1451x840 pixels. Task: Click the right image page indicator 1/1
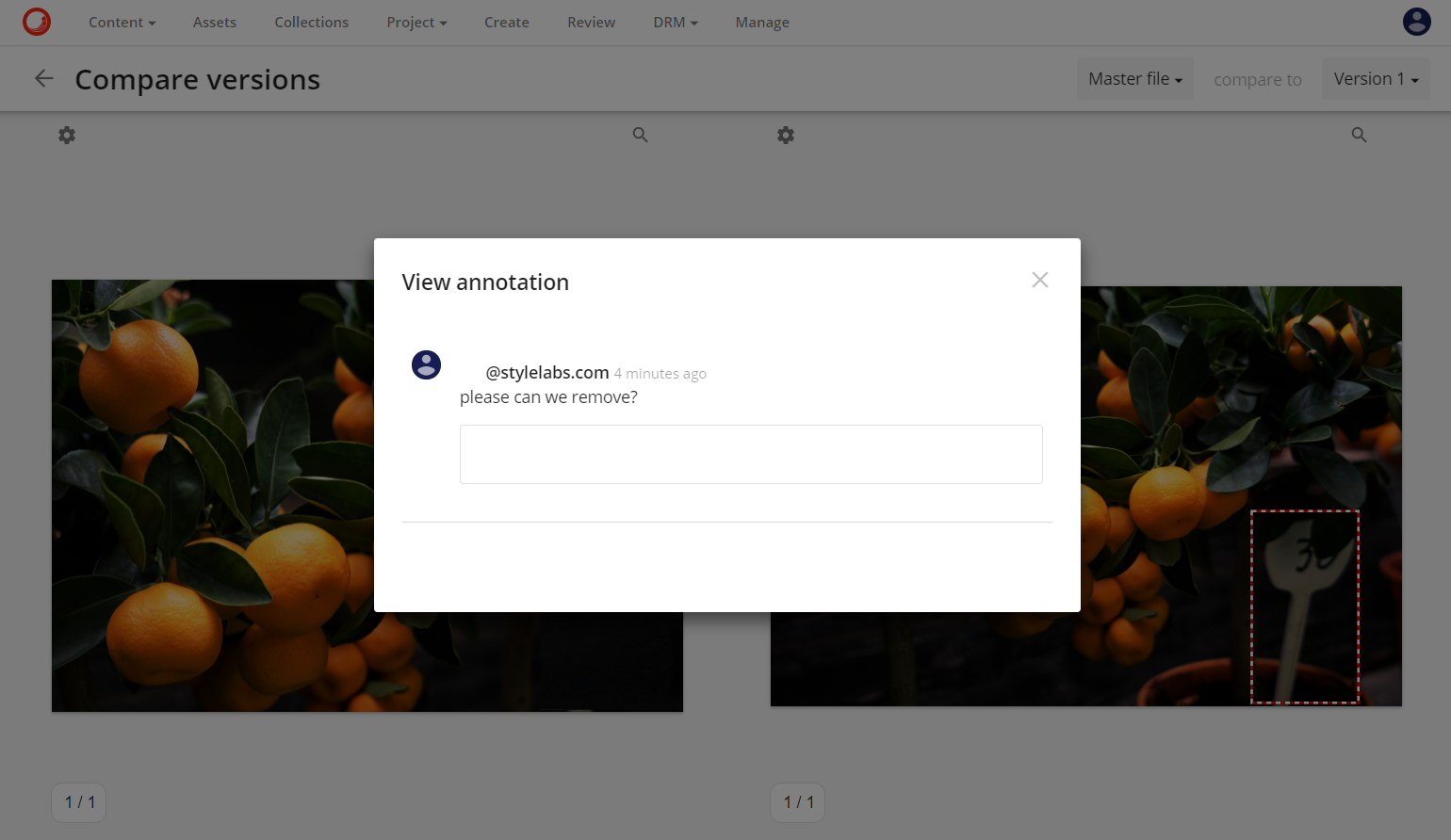click(x=797, y=802)
